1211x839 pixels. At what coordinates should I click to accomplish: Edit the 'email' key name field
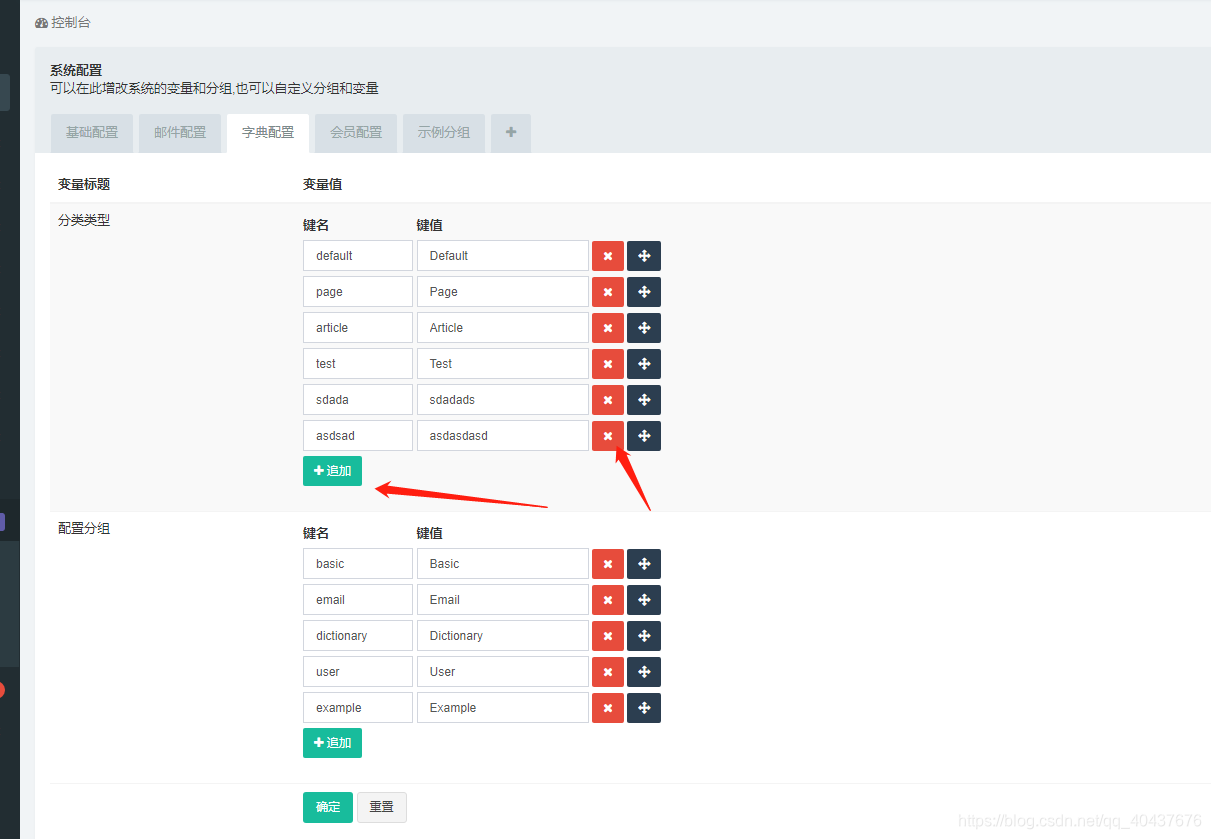coord(358,600)
